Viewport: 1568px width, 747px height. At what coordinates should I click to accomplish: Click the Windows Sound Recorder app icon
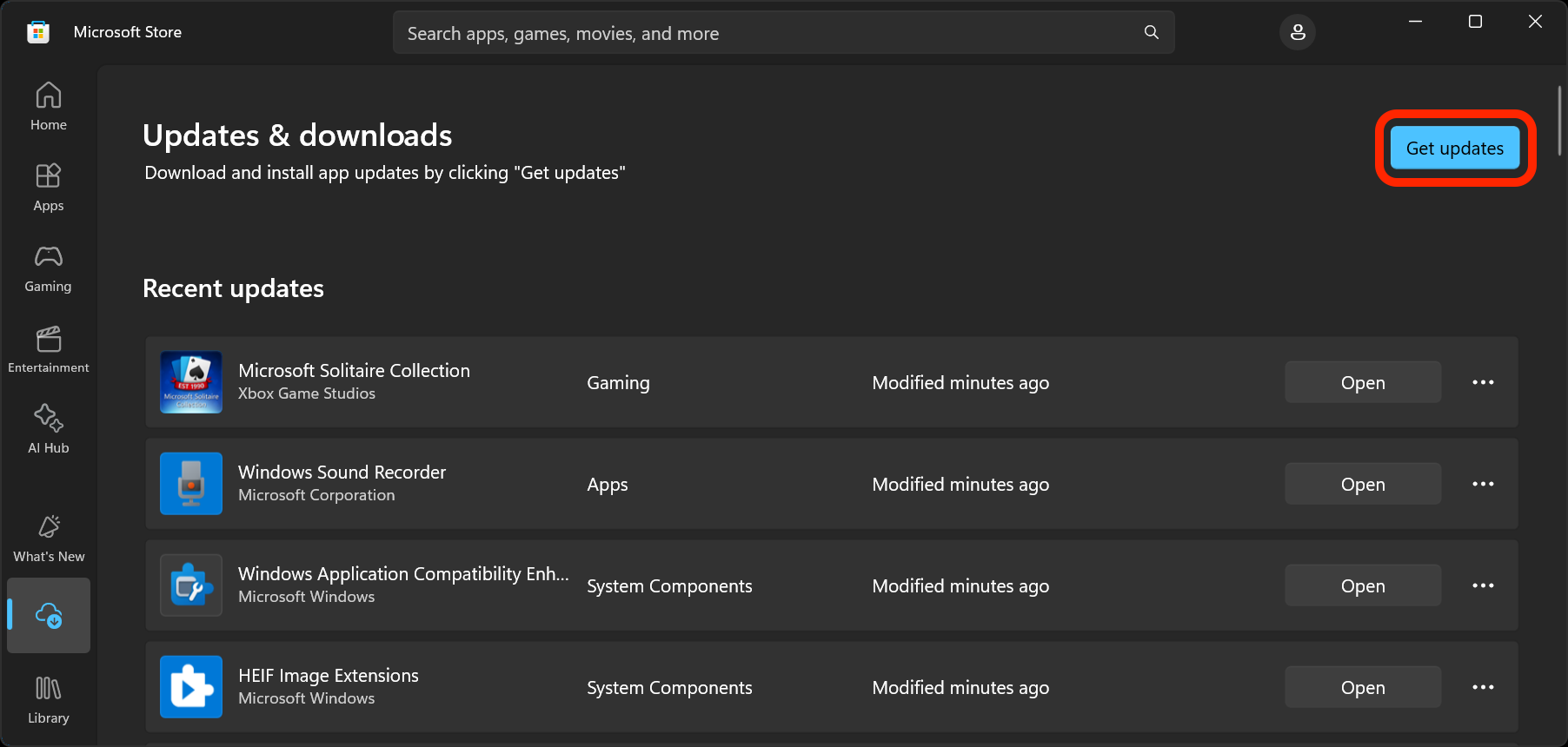(191, 484)
